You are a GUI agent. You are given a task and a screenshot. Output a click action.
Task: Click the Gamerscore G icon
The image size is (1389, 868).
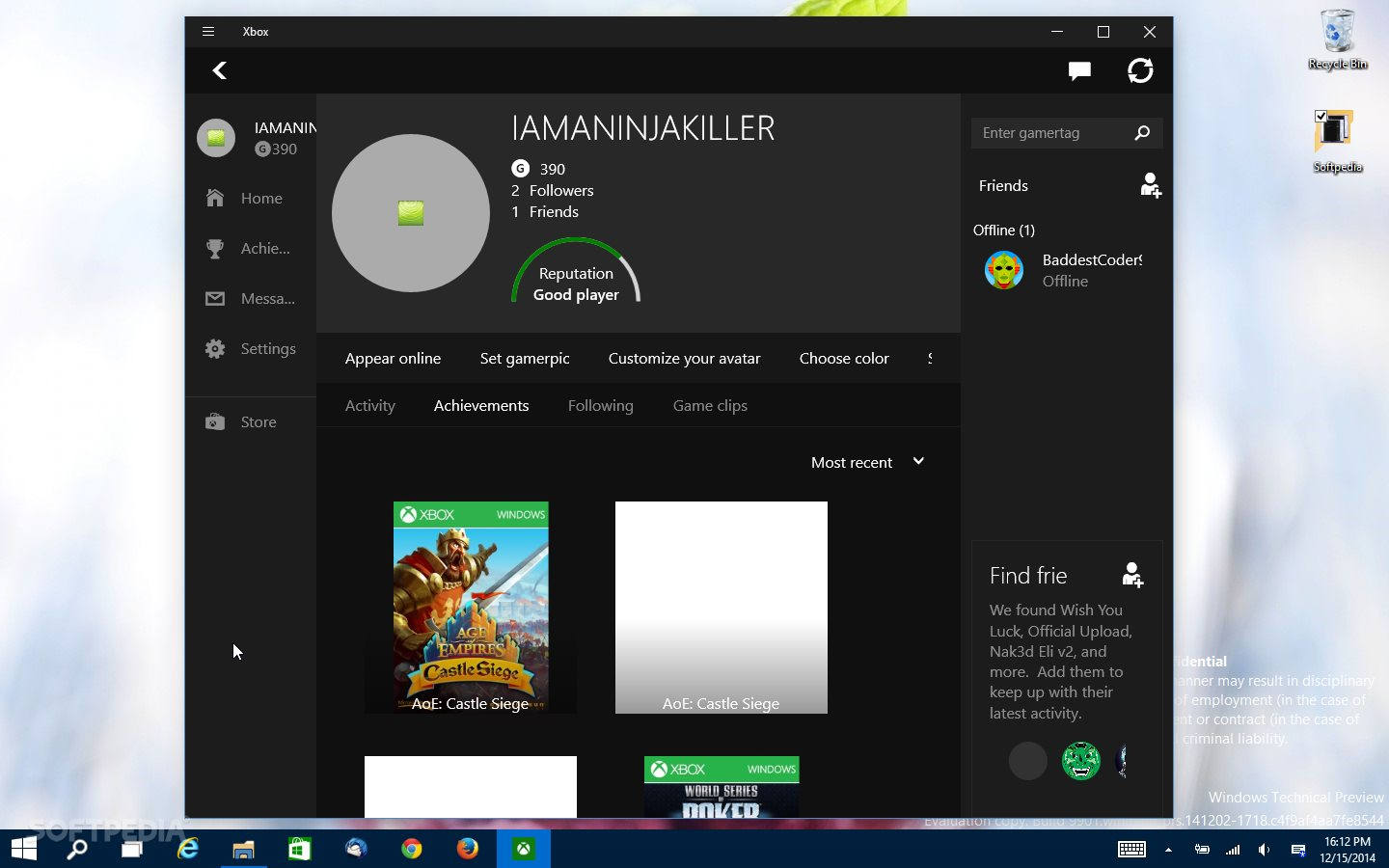tap(520, 168)
